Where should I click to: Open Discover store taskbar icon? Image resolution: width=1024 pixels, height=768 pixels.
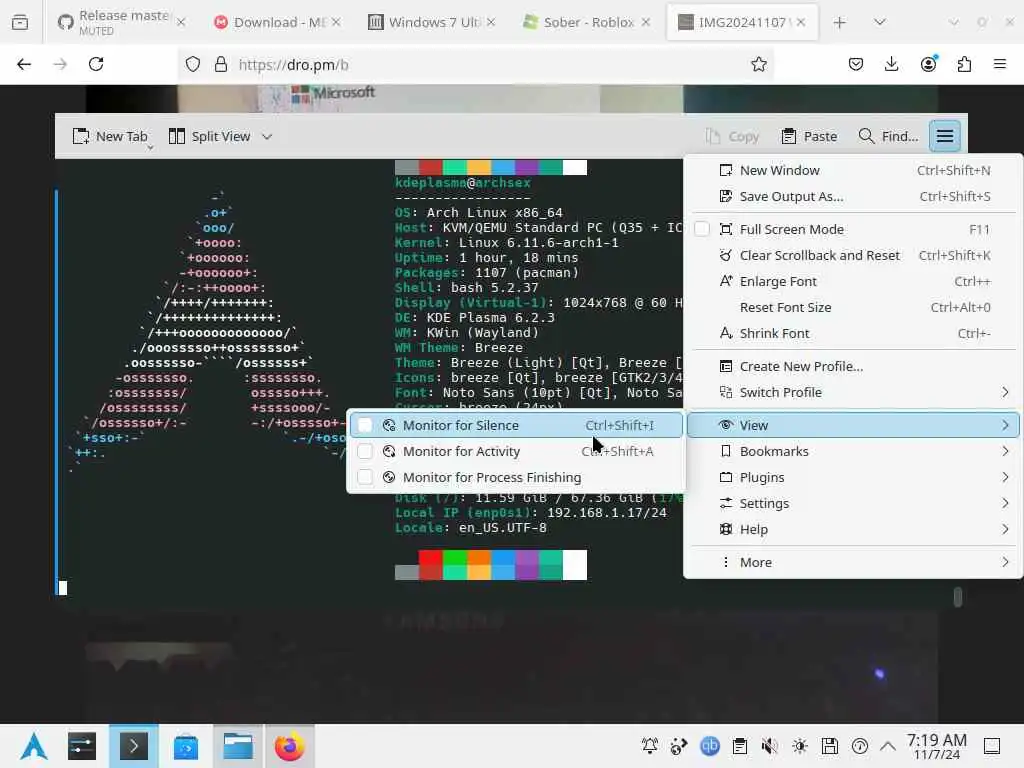pyautogui.click(x=186, y=746)
